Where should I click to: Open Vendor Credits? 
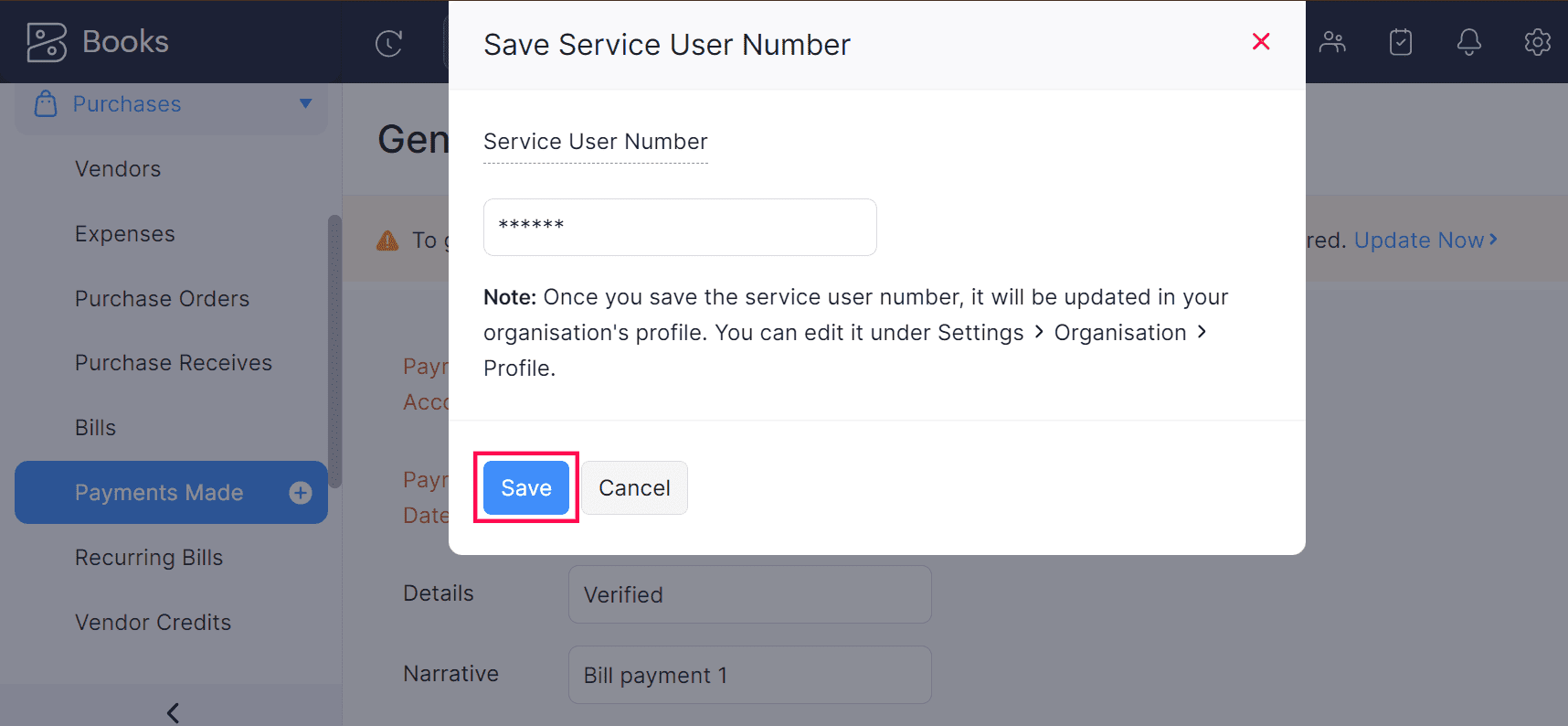[153, 623]
